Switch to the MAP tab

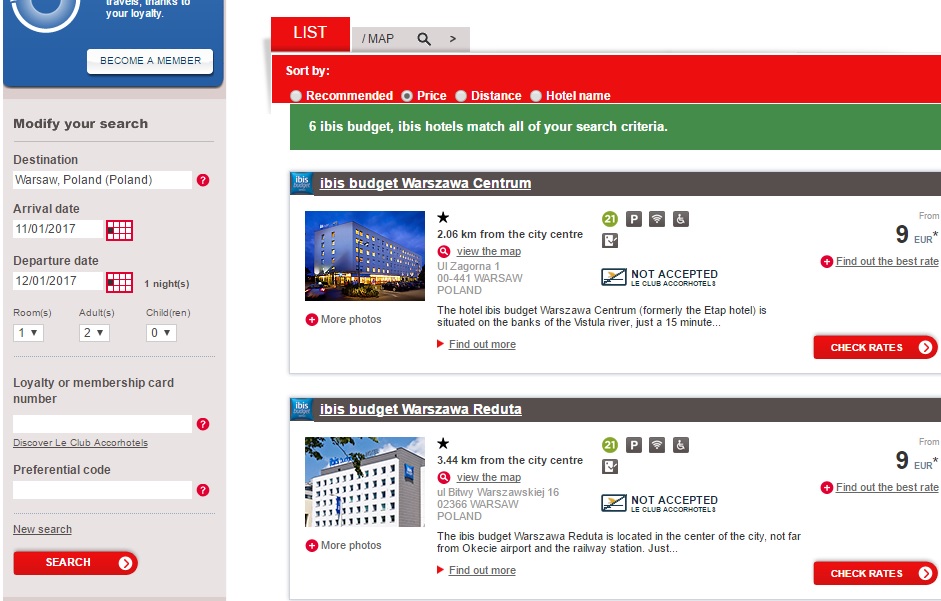[378, 39]
